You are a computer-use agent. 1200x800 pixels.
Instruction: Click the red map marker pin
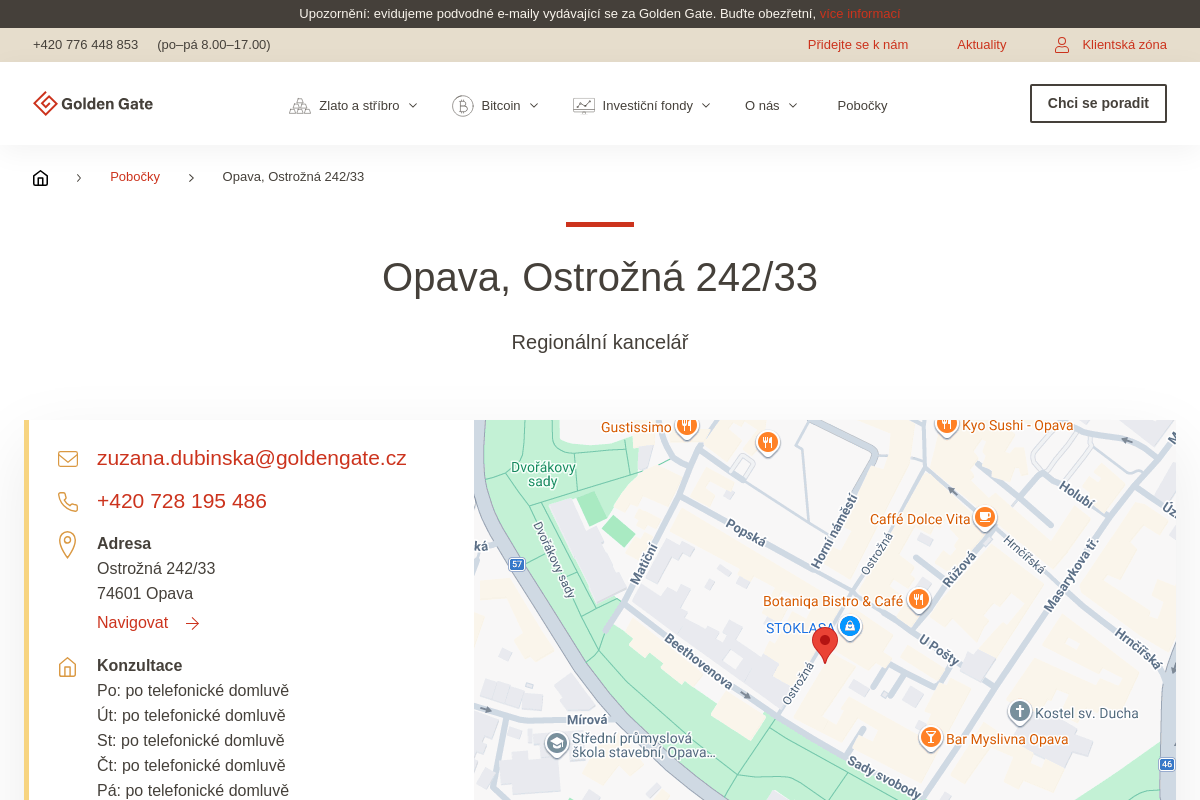(825, 644)
